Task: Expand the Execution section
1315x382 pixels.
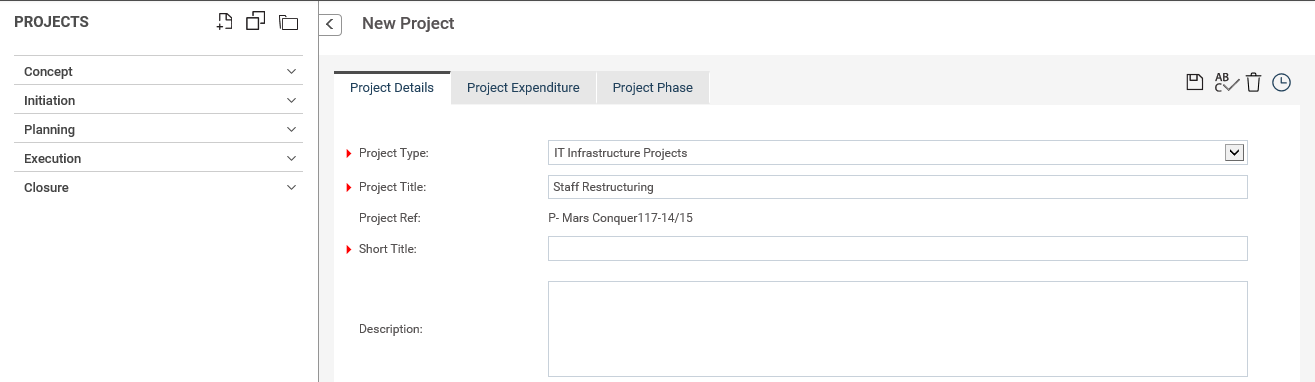Action: click(x=160, y=159)
